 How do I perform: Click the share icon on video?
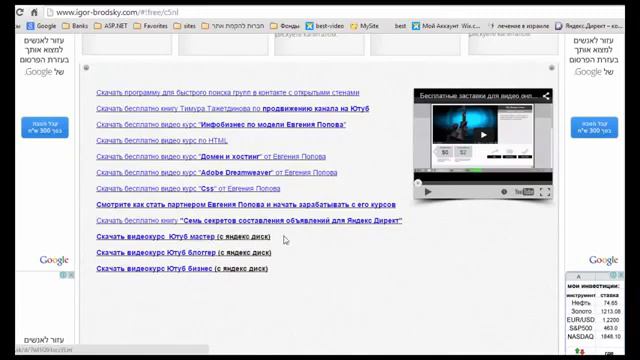pyautogui.click(x=546, y=96)
